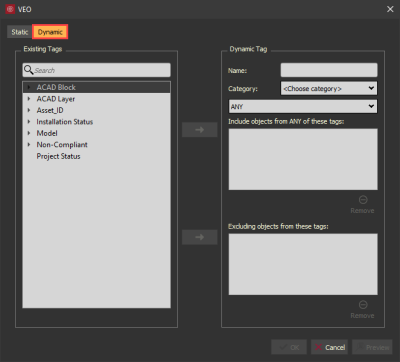
Task: Select the Project Status tag item
Action: pyautogui.click(x=58, y=156)
